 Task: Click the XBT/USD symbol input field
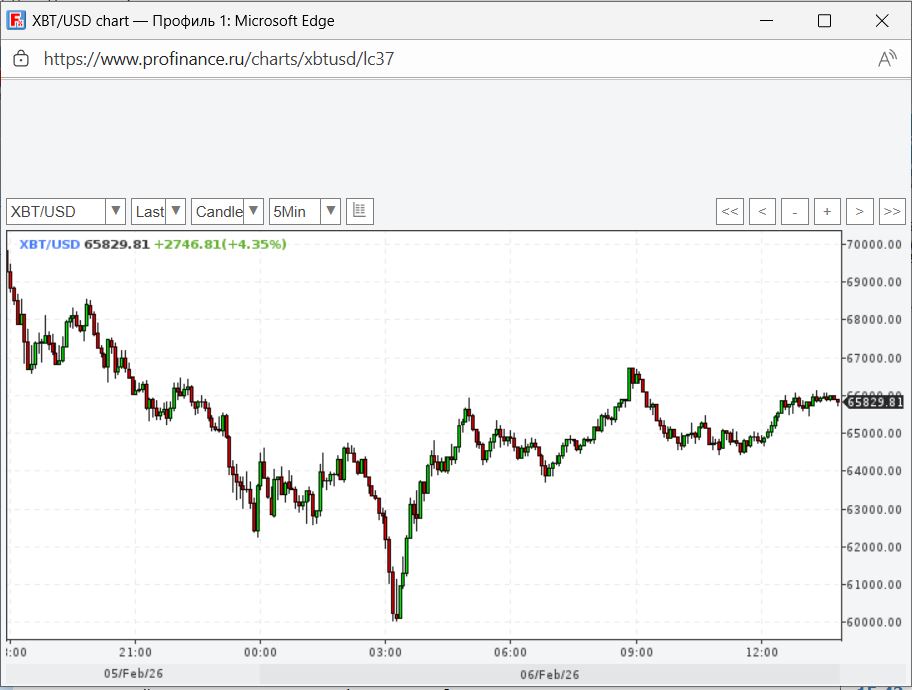click(x=56, y=211)
